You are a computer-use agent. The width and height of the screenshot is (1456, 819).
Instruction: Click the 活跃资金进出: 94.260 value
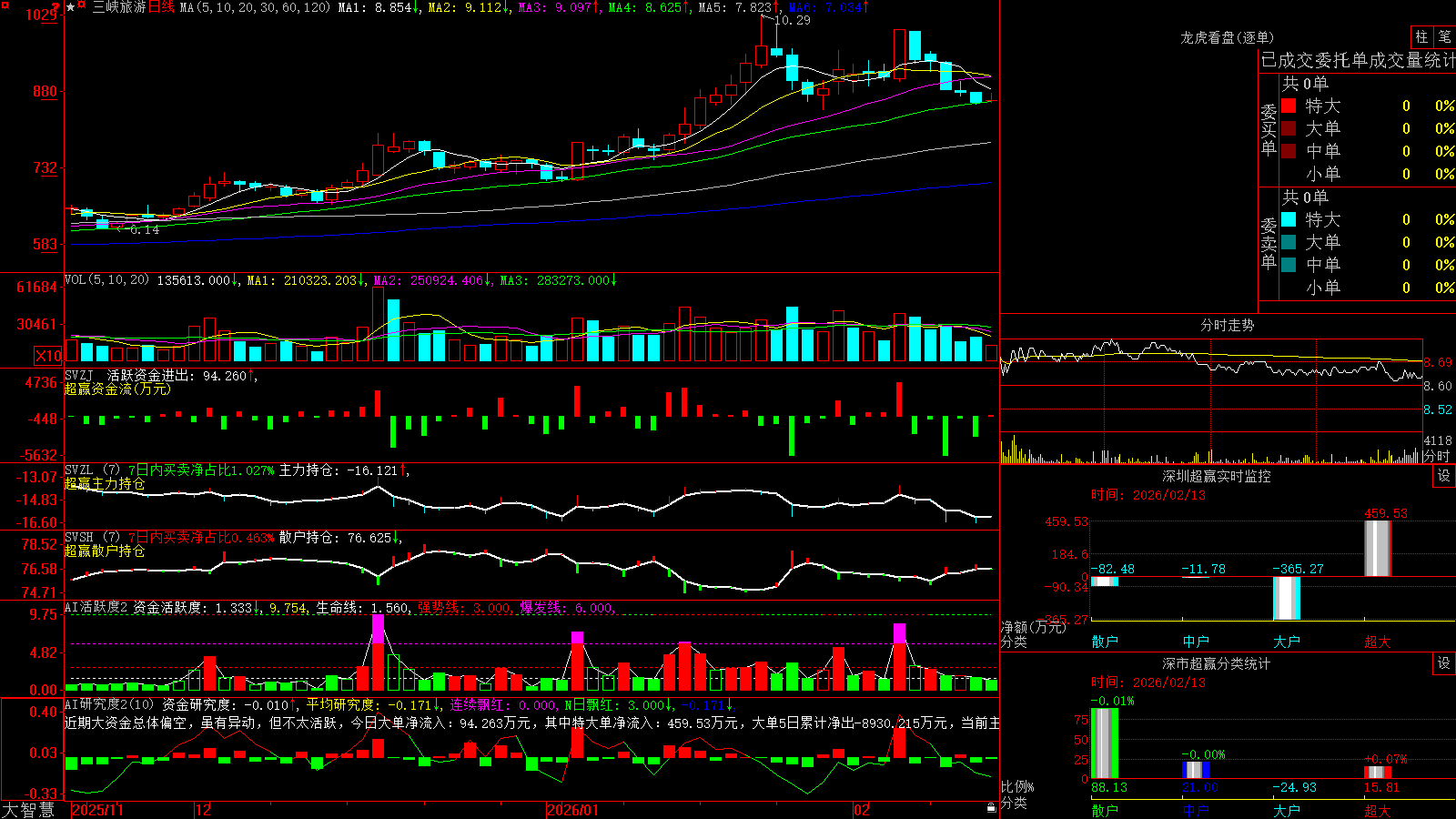click(177, 375)
